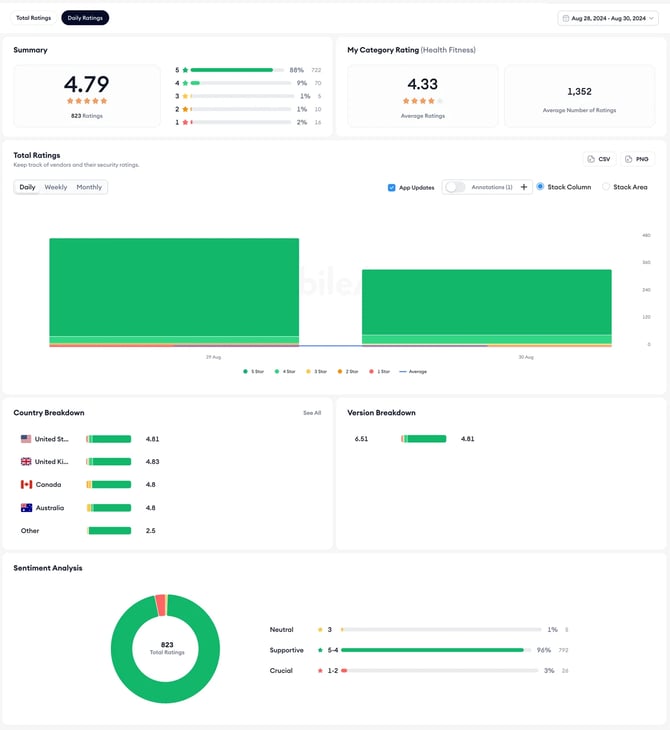This screenshot has height=730, width=670.
Task: Click the Canada flag icon
Action: [26, 484]
